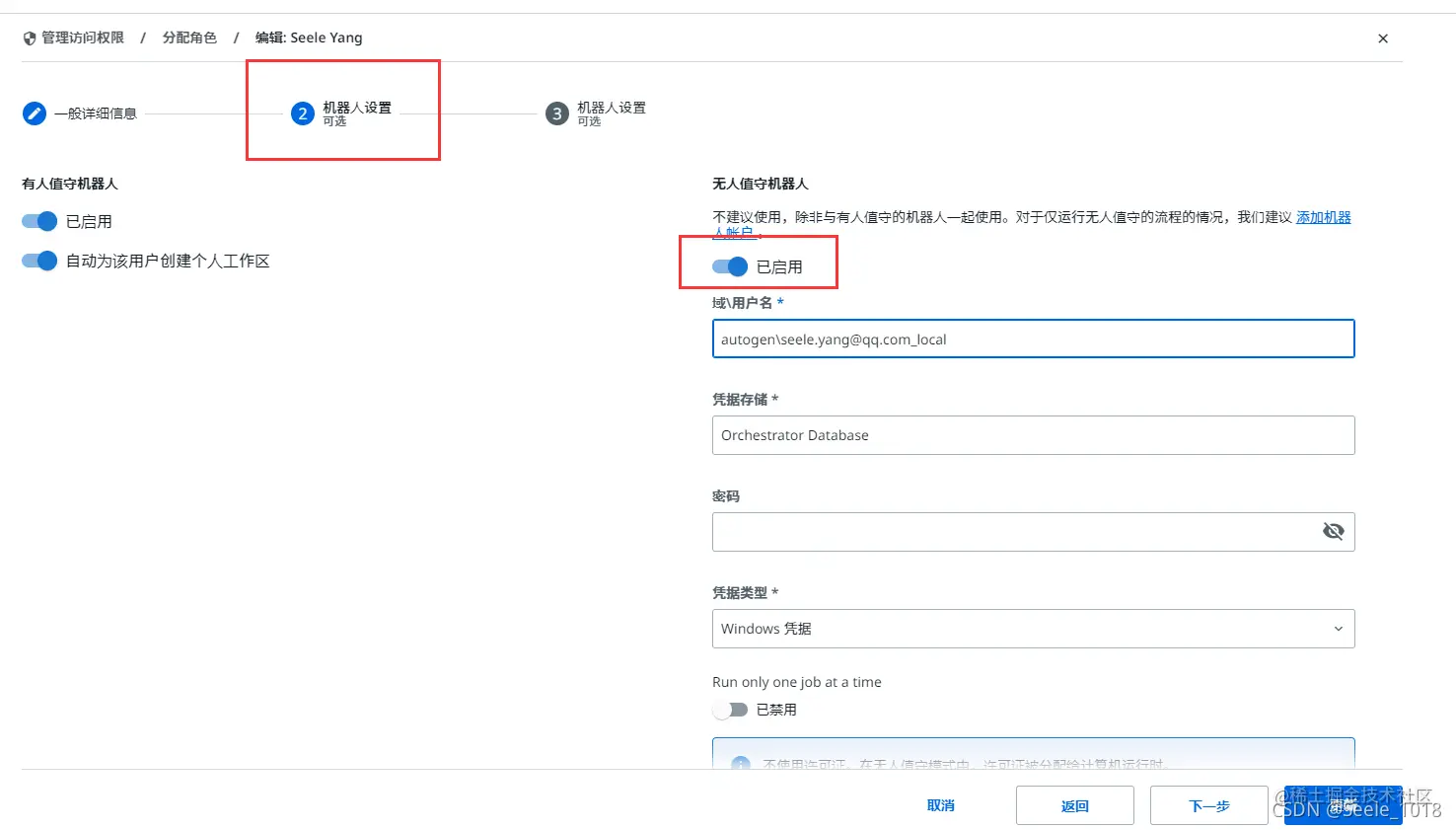Select the 域\用户名 text field
Viewport: 1456px width, 830px height.
click(1033, 339)
